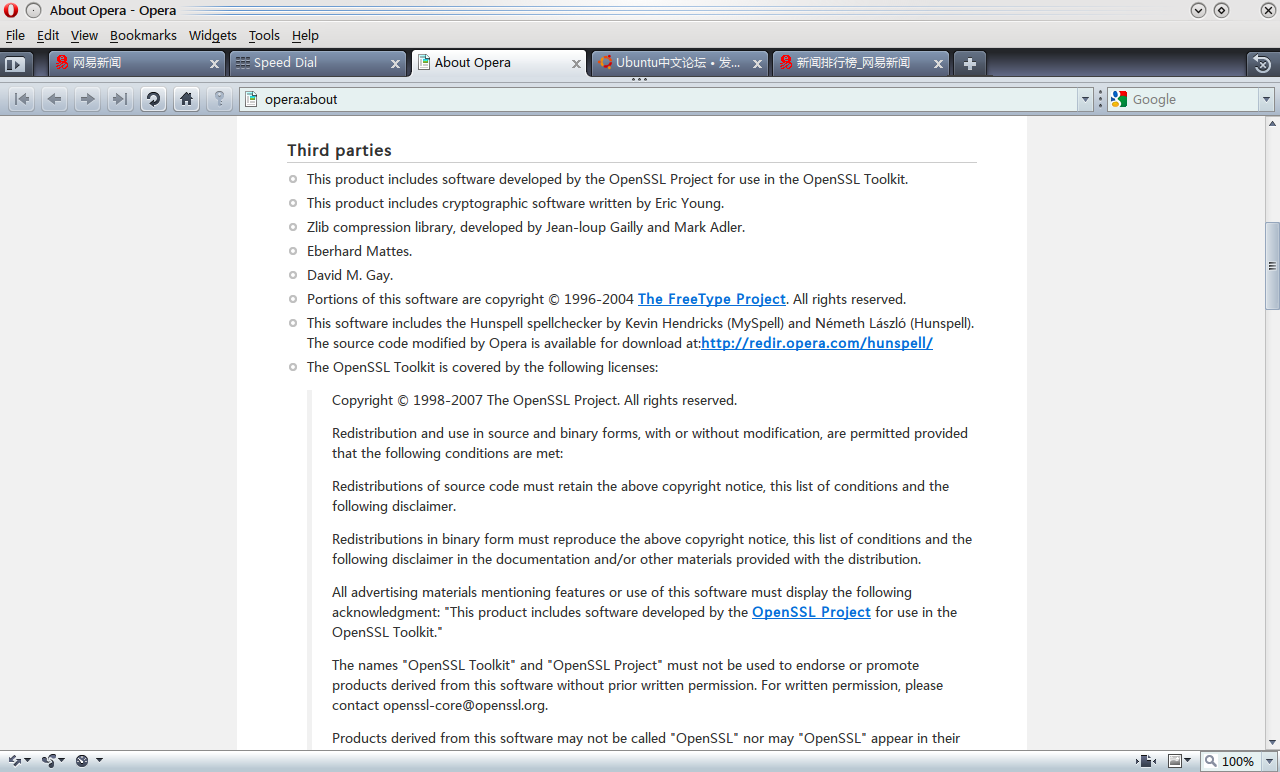Open the OpenSSL Project link
The width and height of the screenshot is (1280, 772).
[811, 612]
